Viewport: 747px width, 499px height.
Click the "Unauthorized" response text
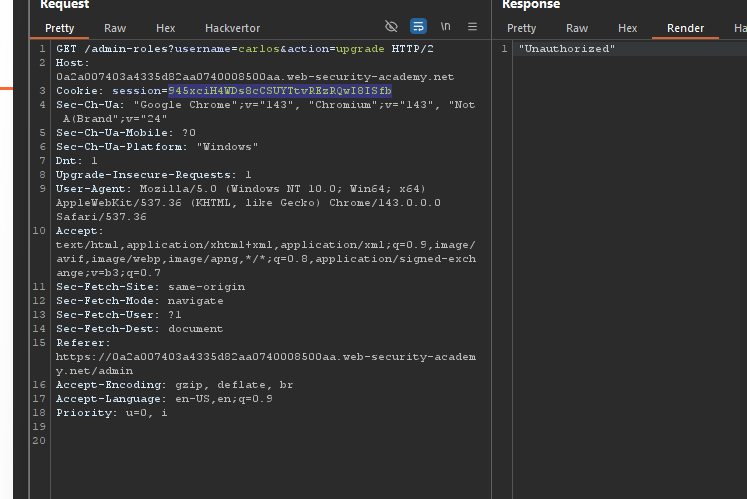(566, 49)
